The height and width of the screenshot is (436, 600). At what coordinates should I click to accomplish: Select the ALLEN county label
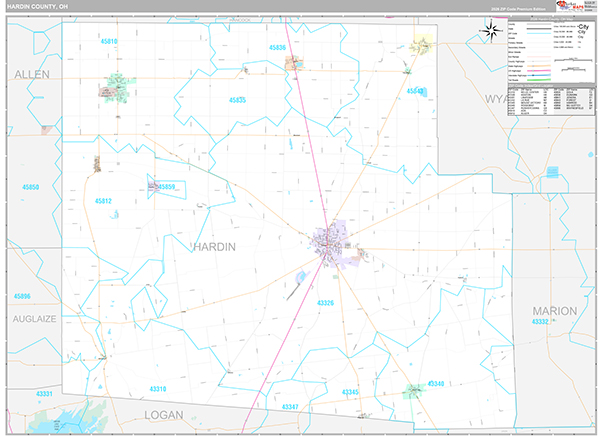32,74
